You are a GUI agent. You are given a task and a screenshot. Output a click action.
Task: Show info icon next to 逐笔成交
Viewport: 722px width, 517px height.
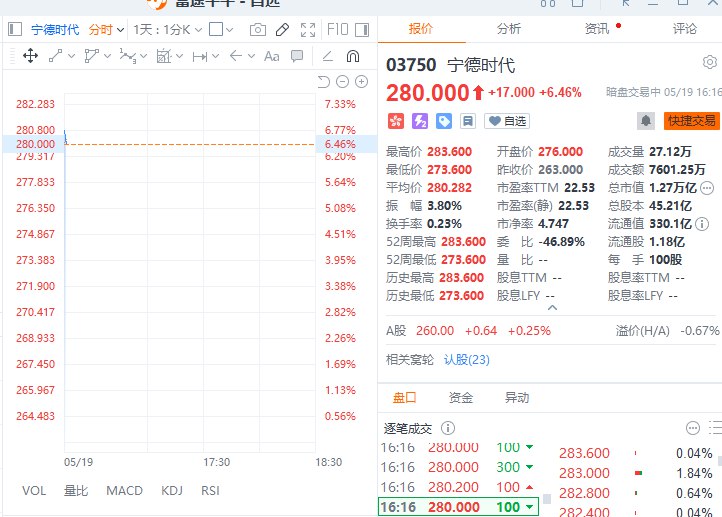tap(448, 428)
